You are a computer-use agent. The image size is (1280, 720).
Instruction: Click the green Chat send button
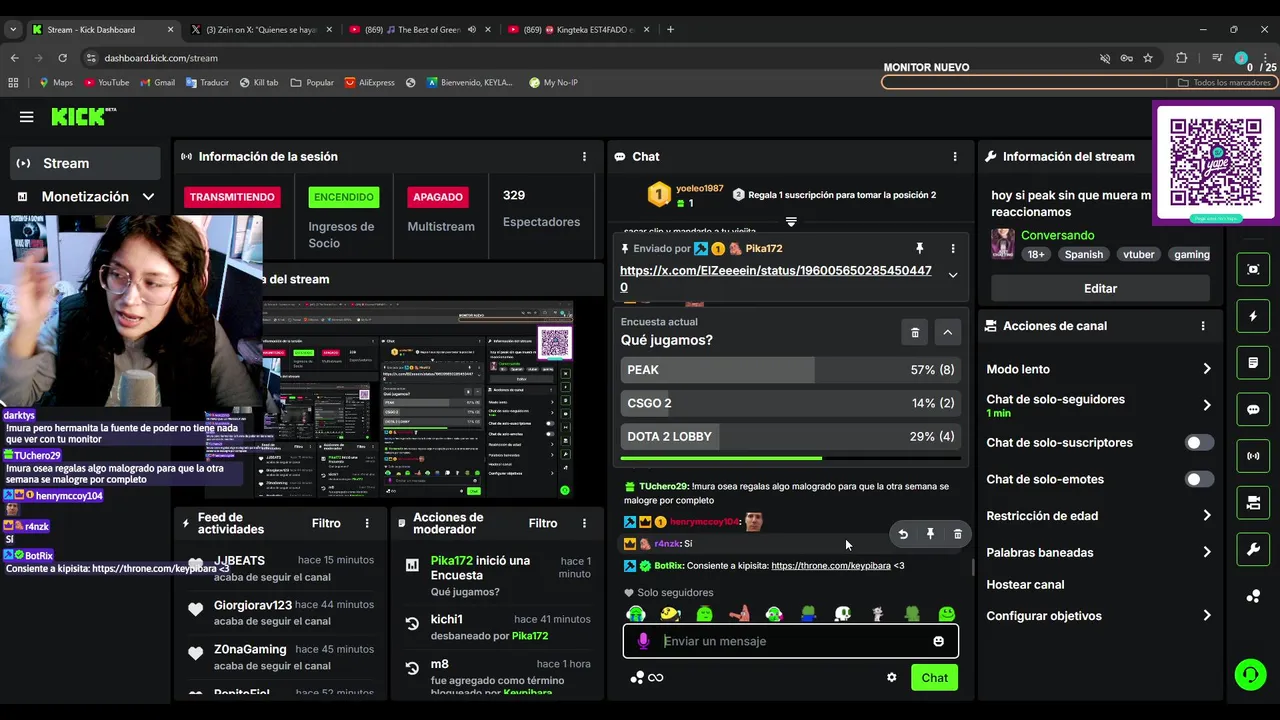935,678
